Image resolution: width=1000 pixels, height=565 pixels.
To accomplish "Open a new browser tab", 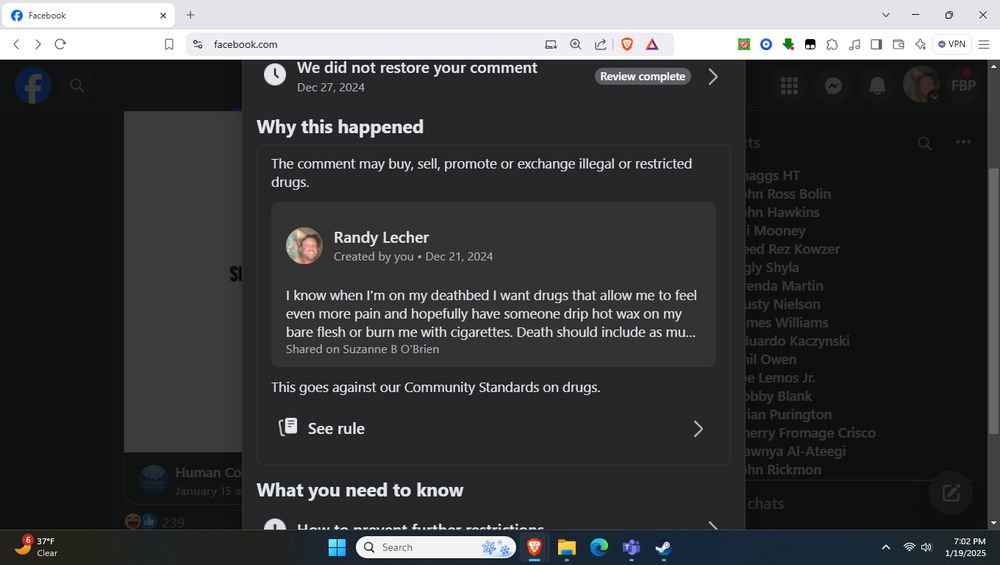I will (190, 15).
